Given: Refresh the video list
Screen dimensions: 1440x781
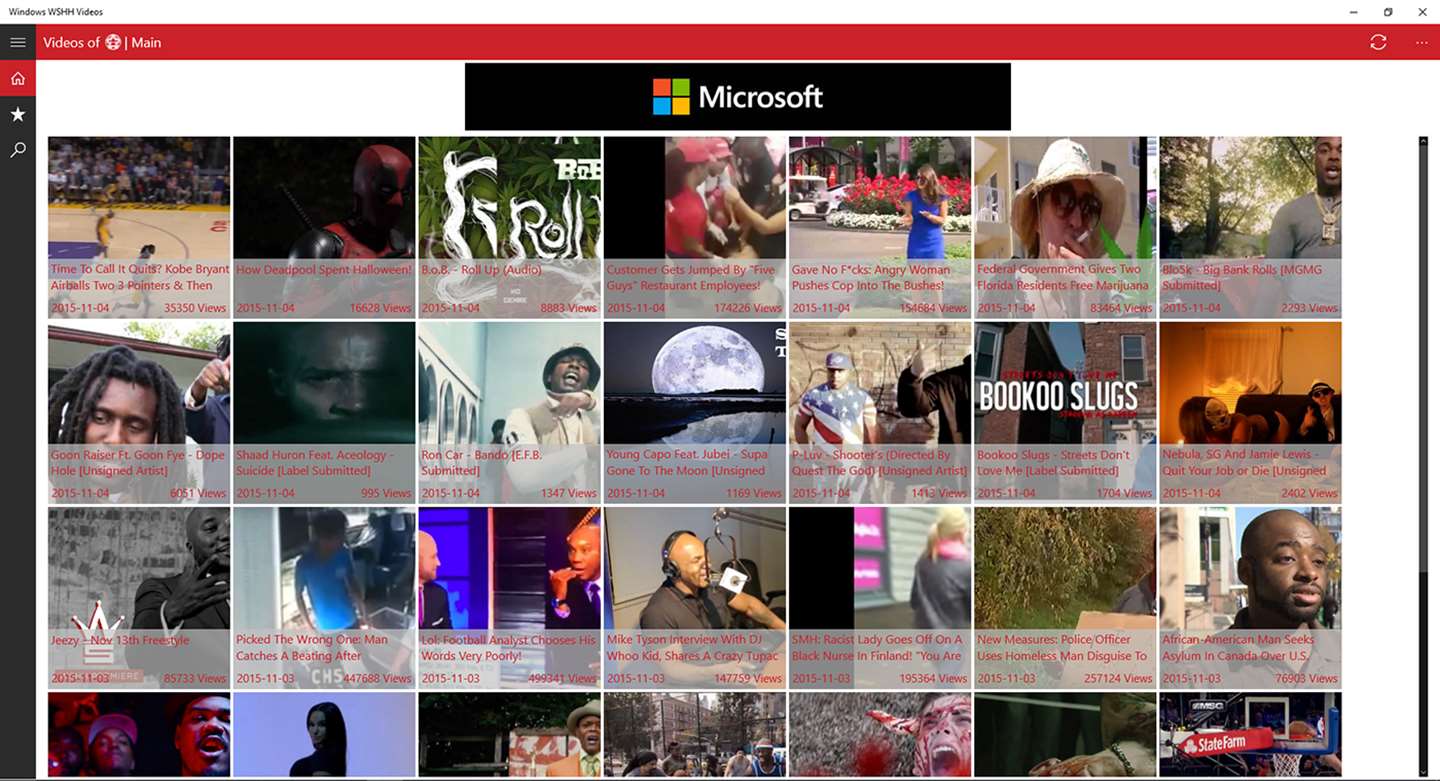Looking at the screenshot, I should pos(1378,42).
